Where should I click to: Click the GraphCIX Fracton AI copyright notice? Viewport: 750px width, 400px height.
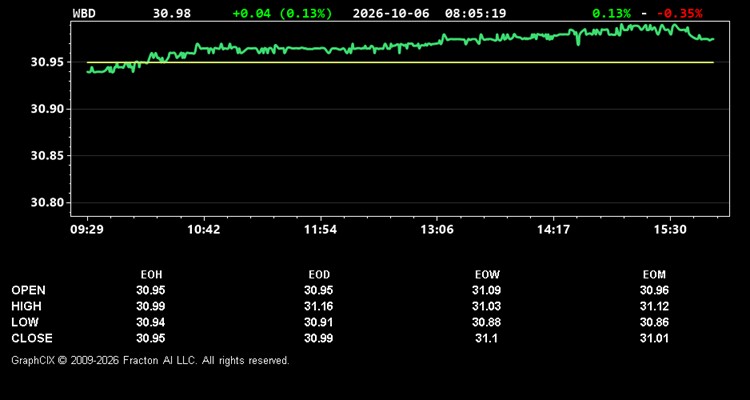[150, 360]
